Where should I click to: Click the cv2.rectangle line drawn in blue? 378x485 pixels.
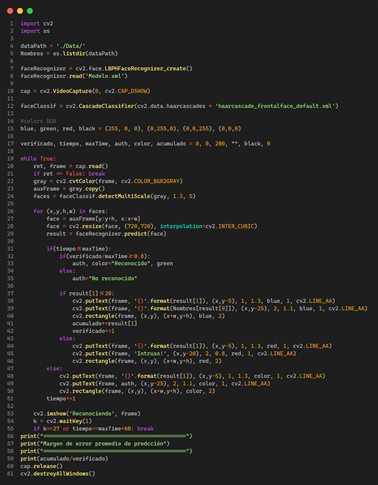149,316
